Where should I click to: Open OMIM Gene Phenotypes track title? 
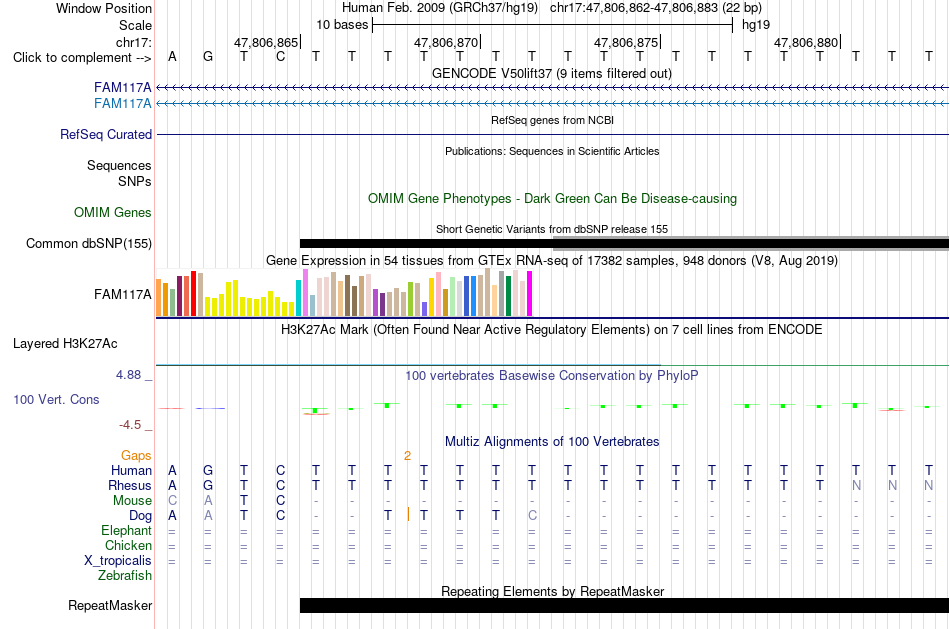pos(552,199)
